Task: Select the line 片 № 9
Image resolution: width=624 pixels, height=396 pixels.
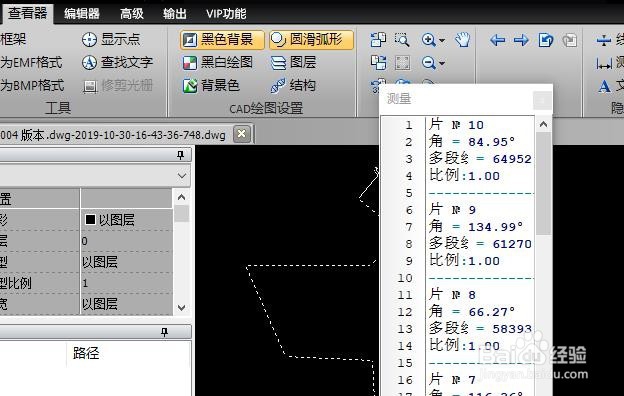Action: pos(452,210)
